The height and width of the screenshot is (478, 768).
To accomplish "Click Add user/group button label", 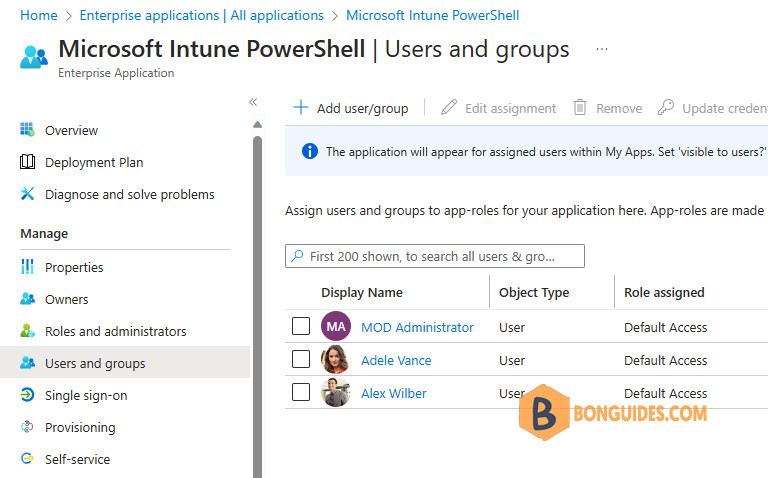I will click(x=362, y=108).
